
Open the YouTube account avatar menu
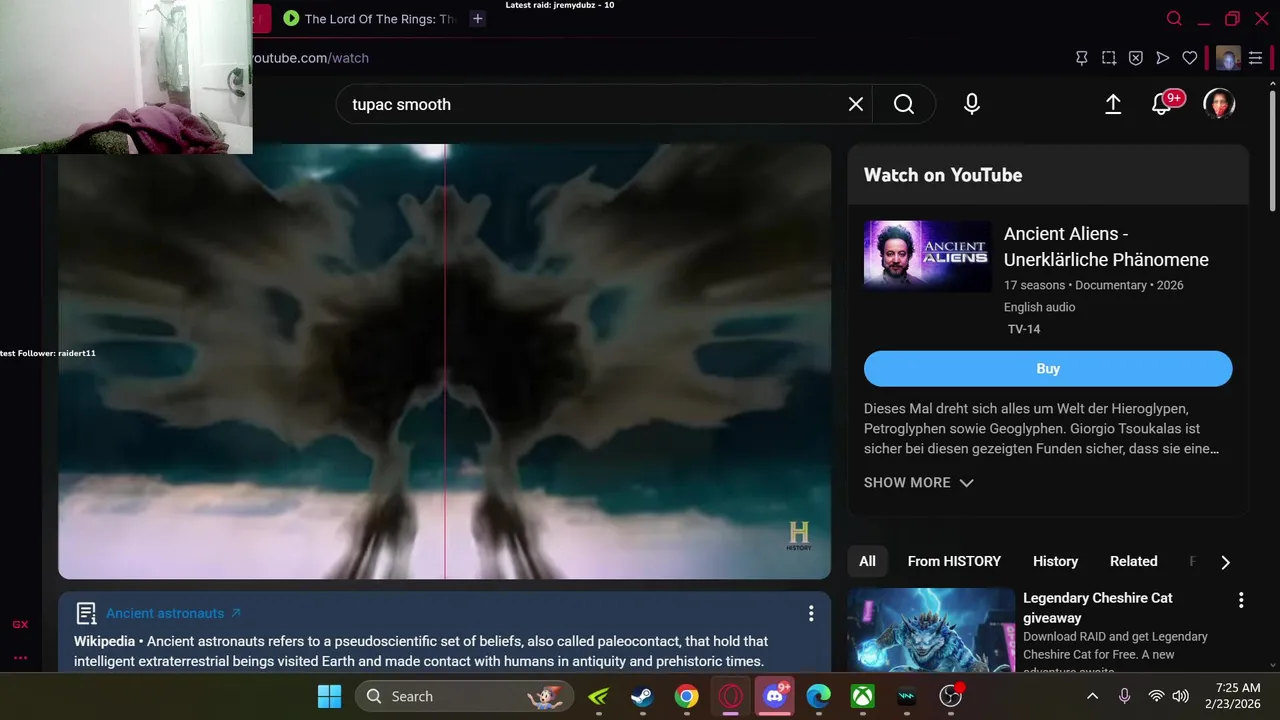(x=1219, y=104)
